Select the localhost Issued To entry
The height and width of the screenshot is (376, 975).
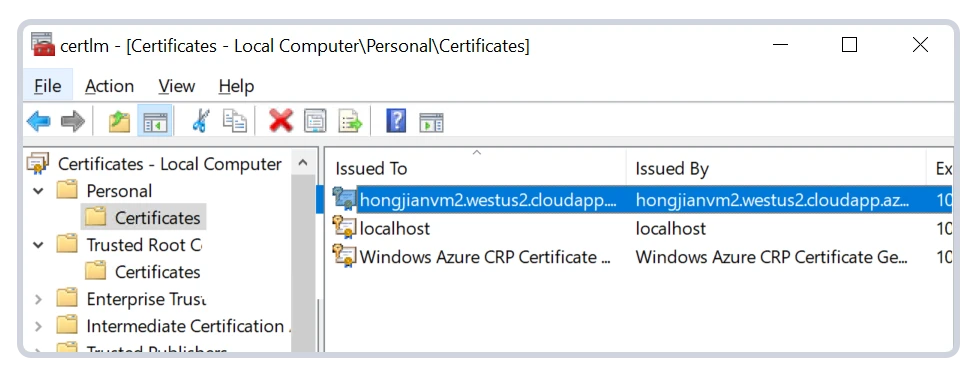[x=395, y=228]
